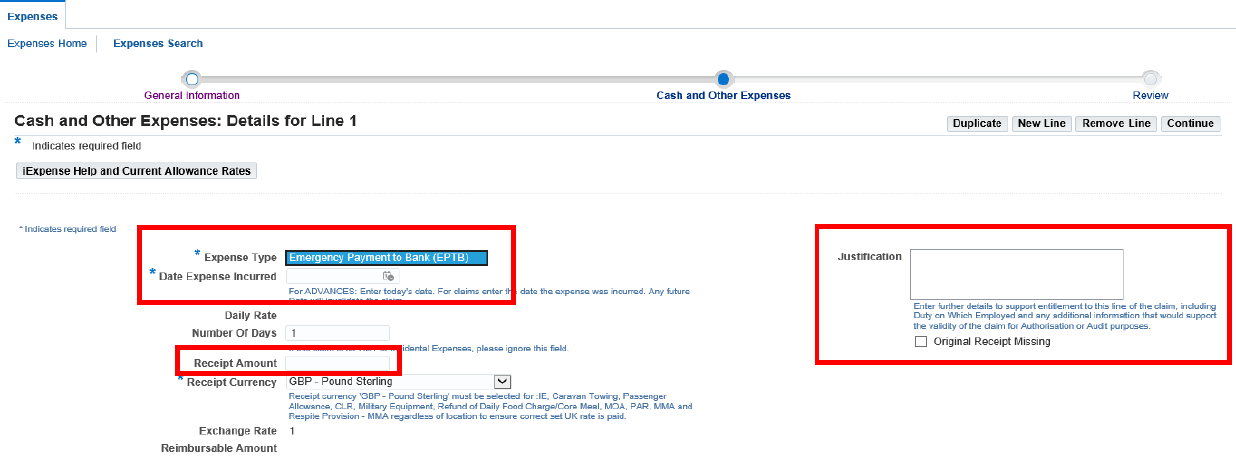
Task: Click the Cash and Other Expenses step circle
Action: (x=724, y=79)
